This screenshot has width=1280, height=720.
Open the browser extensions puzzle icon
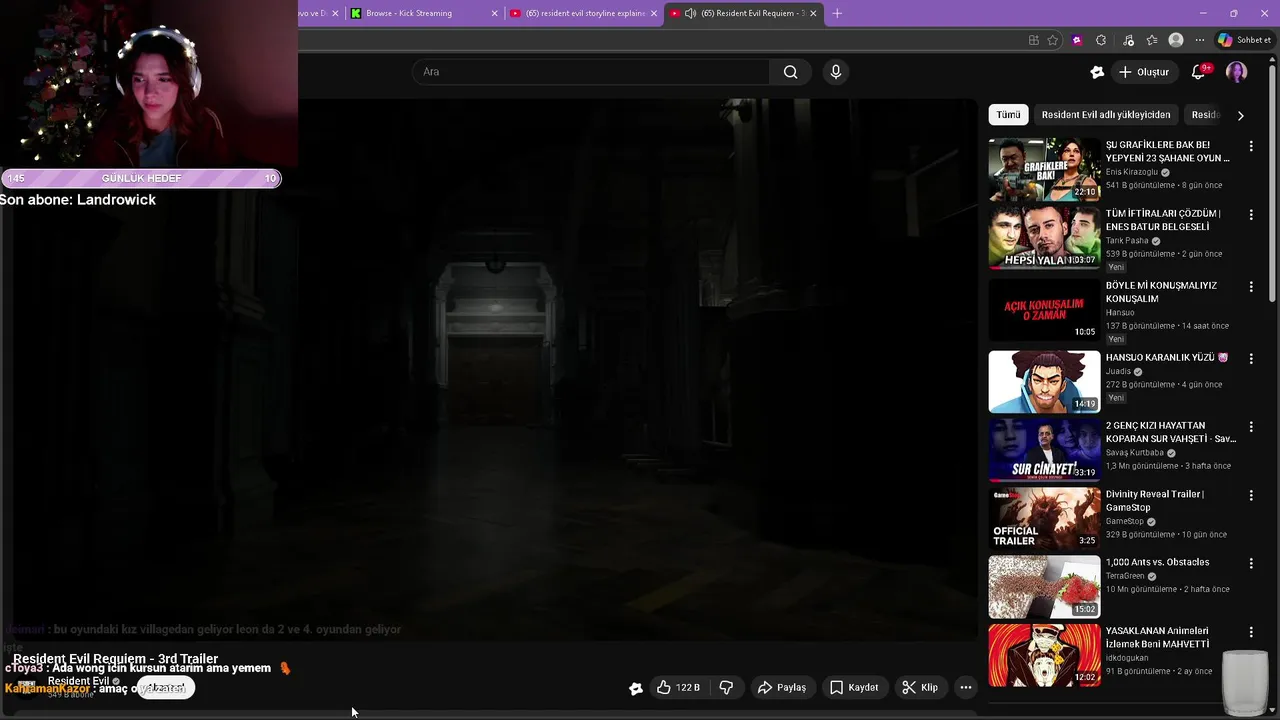click(1101, 40)
